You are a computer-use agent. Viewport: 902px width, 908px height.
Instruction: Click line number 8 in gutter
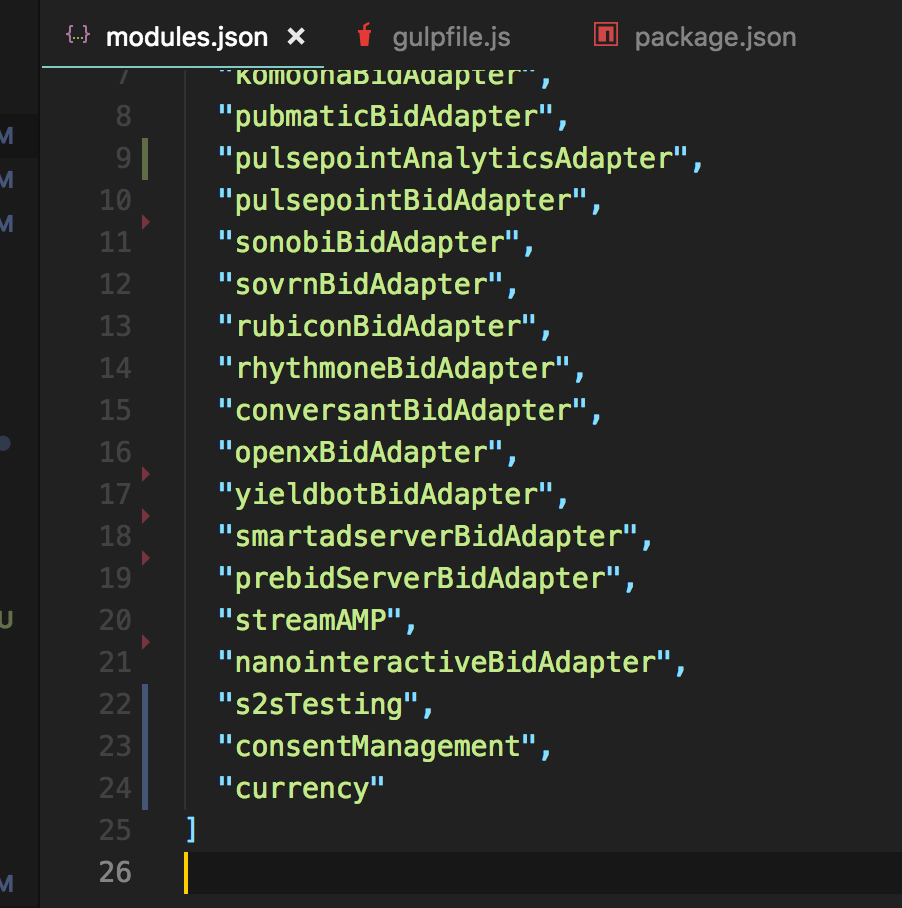coord(123,116)
